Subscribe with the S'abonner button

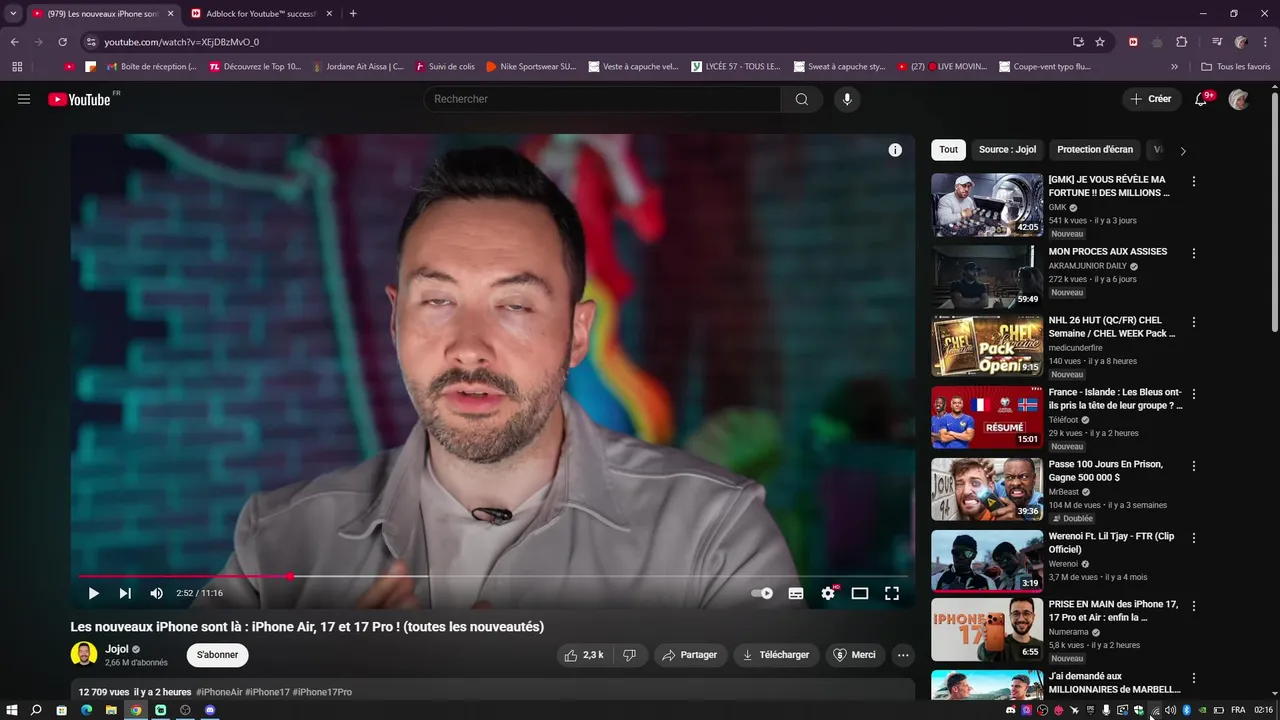(x=217, y=655)
